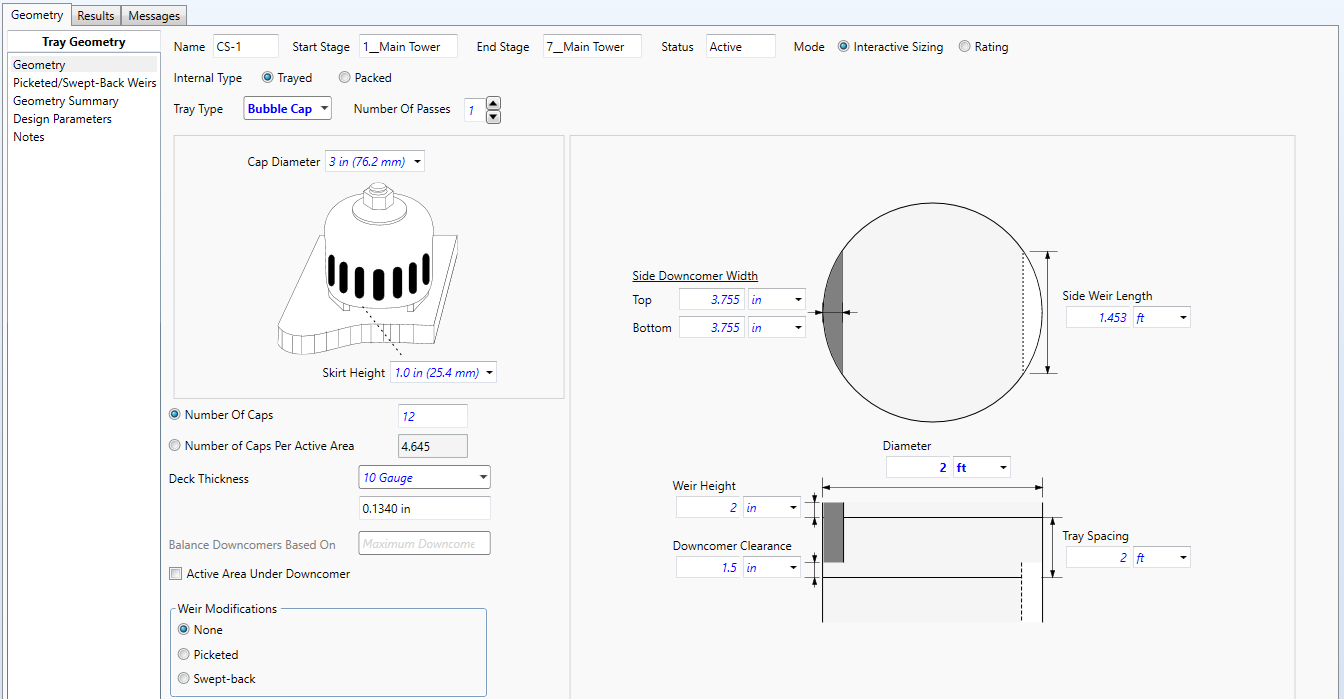This screenshot has width=1344, height=699.
Task: Click the Number Of Caps value field
Action: point(432,416)
